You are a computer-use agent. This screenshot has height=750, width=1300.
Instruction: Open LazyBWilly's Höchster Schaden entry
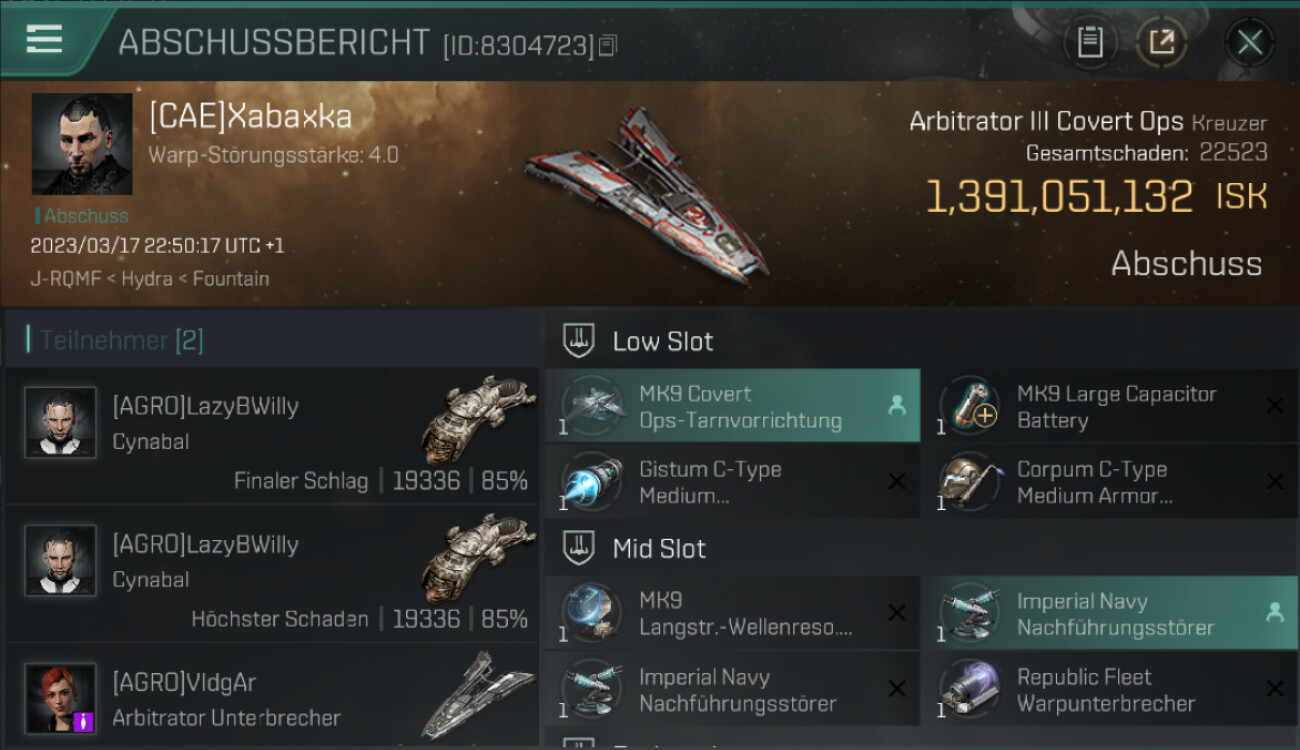272,573
